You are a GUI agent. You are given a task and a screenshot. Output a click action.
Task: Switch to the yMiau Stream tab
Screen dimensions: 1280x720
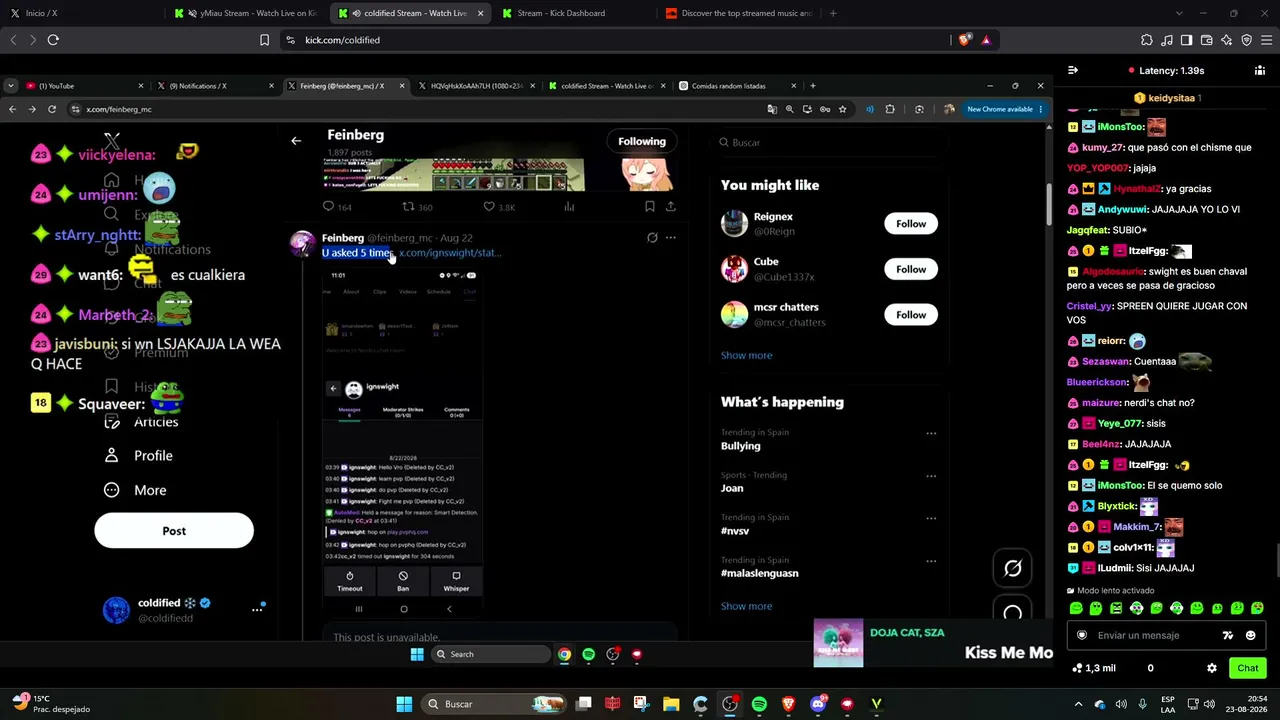click(x=245, y=13)
